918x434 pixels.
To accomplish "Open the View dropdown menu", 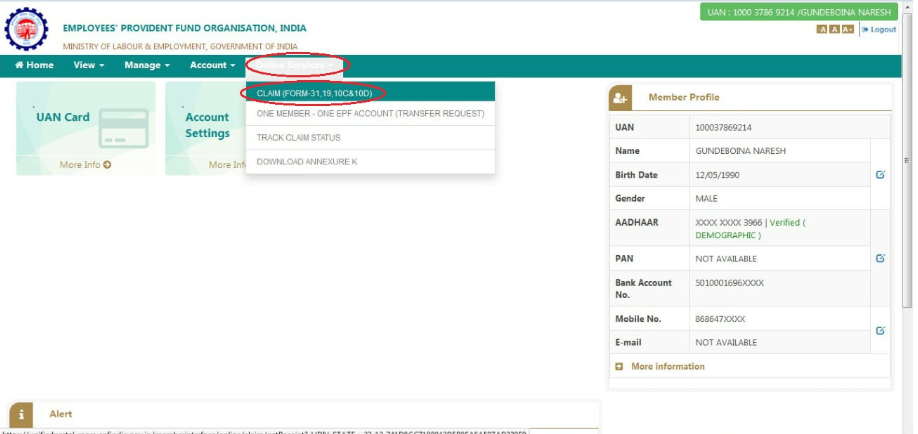I will click(89, 65).
